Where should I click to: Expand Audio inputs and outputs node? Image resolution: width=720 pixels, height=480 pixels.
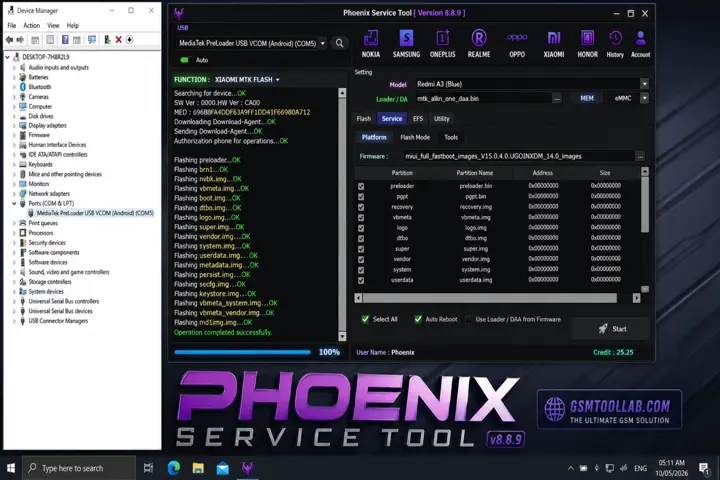[x=14, y=68]
